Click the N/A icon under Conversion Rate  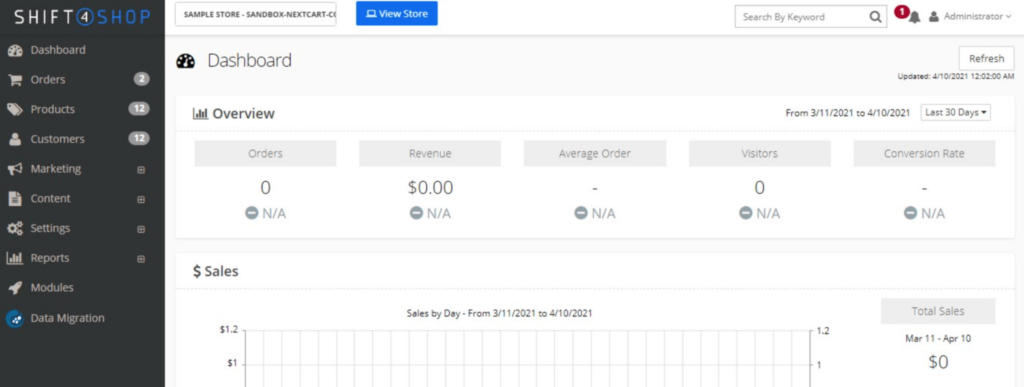coord(910,213)
